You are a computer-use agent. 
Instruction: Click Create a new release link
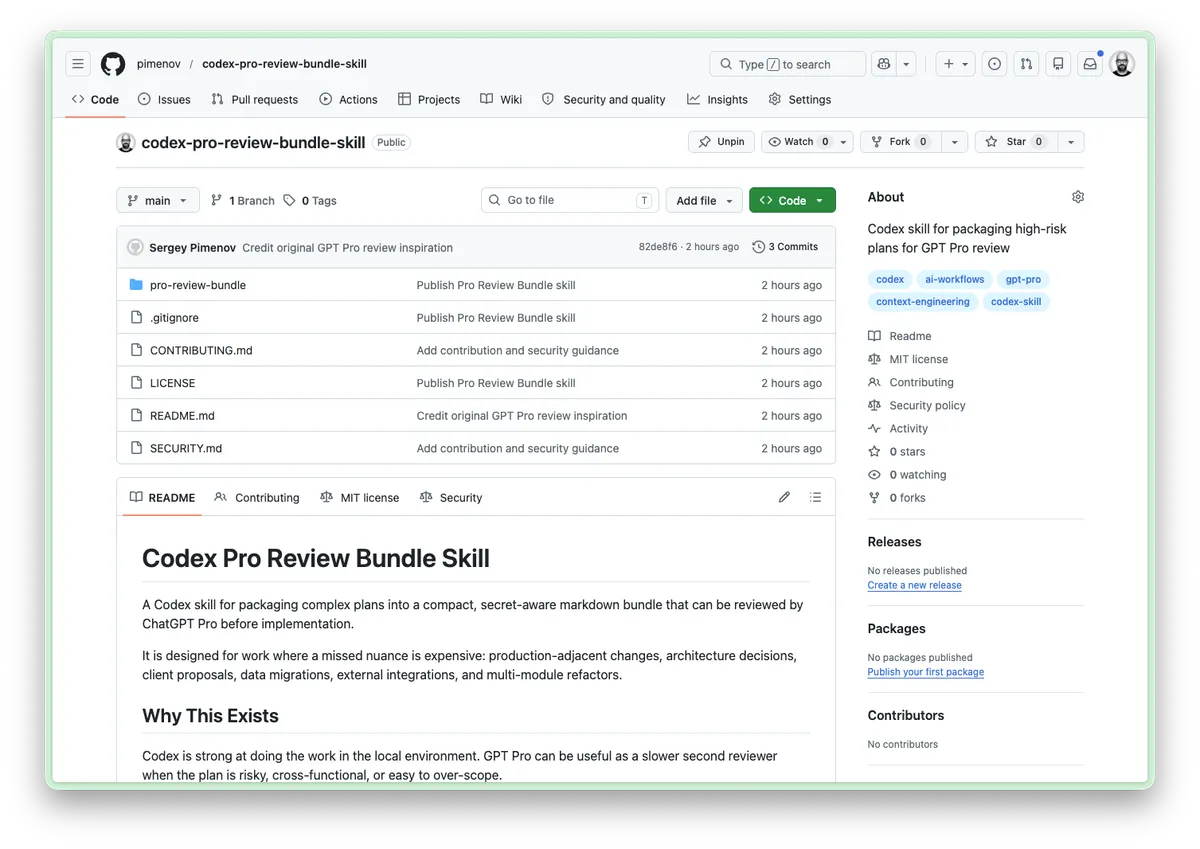[915, 585]
